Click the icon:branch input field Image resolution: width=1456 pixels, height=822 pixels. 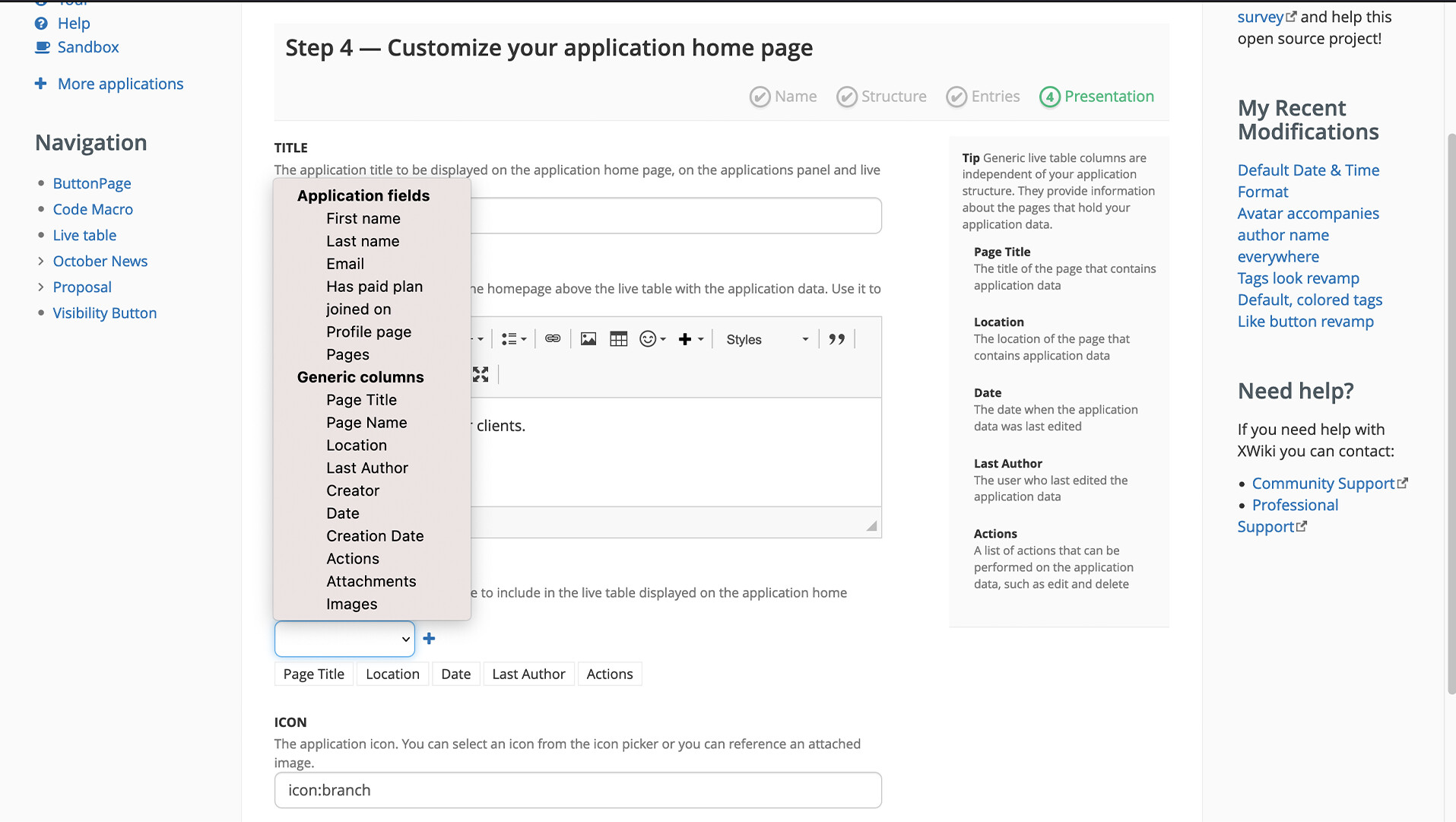(577, 790)
